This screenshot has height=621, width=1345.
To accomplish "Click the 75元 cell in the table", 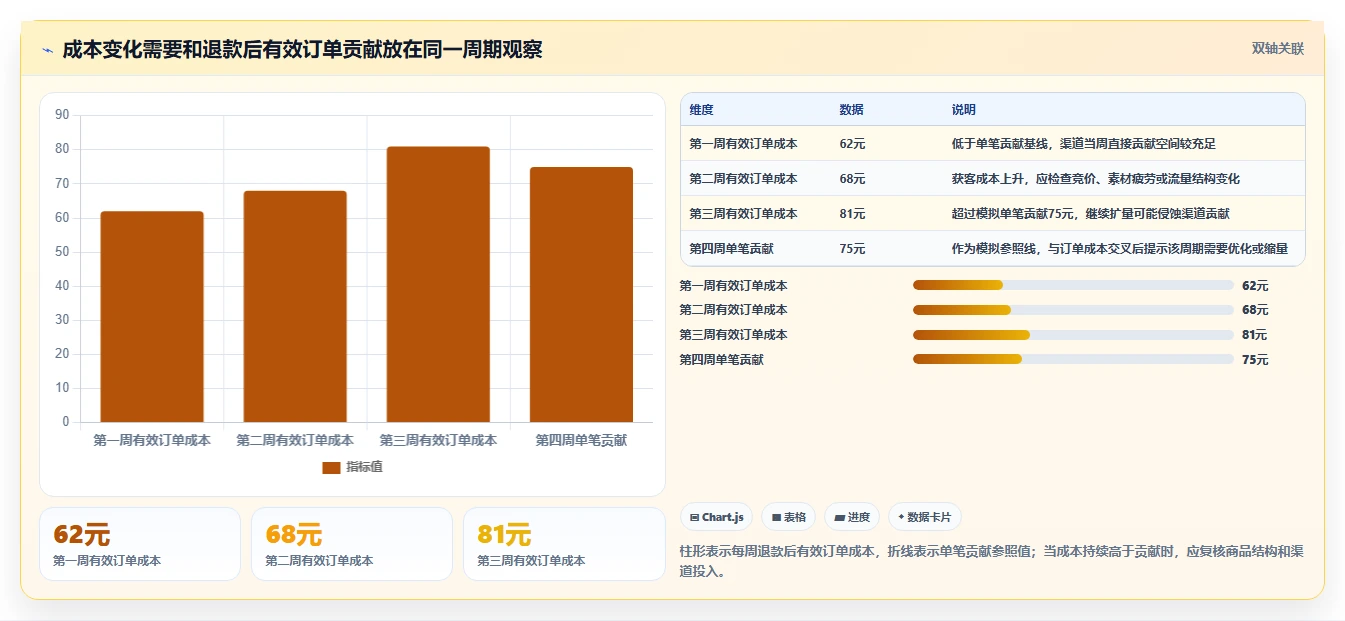I will coord(853,249).
